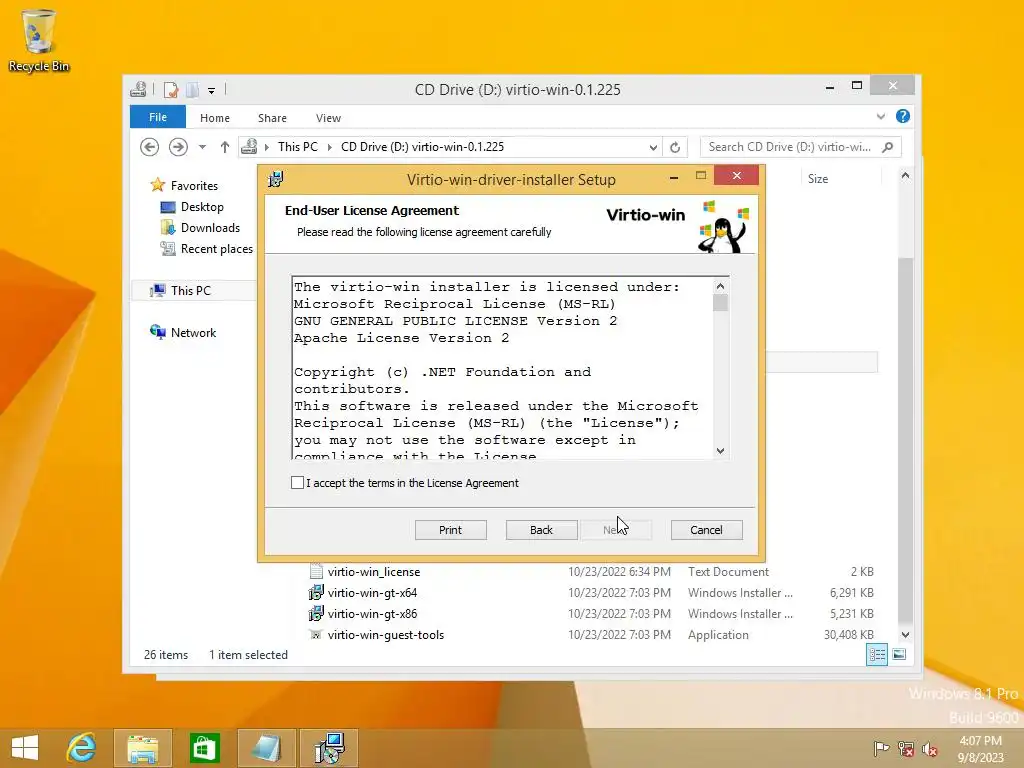Image resolution: width=1024 pixels, height=768 pixels.
Task: Switch to the Share ribbon tab
Action: pyautogui.click(x=272, y=118)
